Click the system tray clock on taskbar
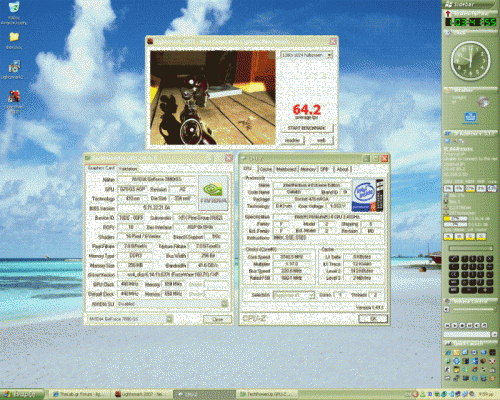The height and width of the screenshot is (400, 500). click(489, 394)
